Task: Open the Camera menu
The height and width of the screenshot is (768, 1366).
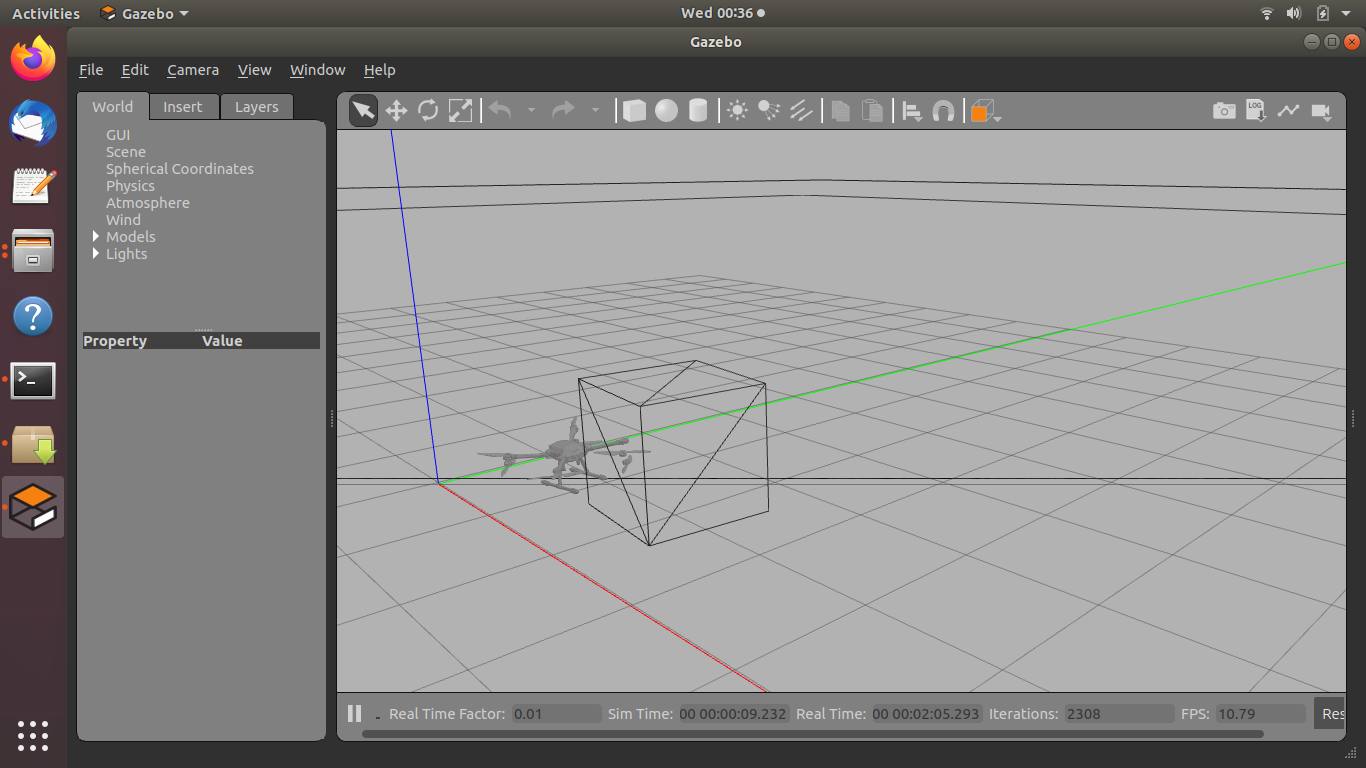Action: tap(193, 70)
